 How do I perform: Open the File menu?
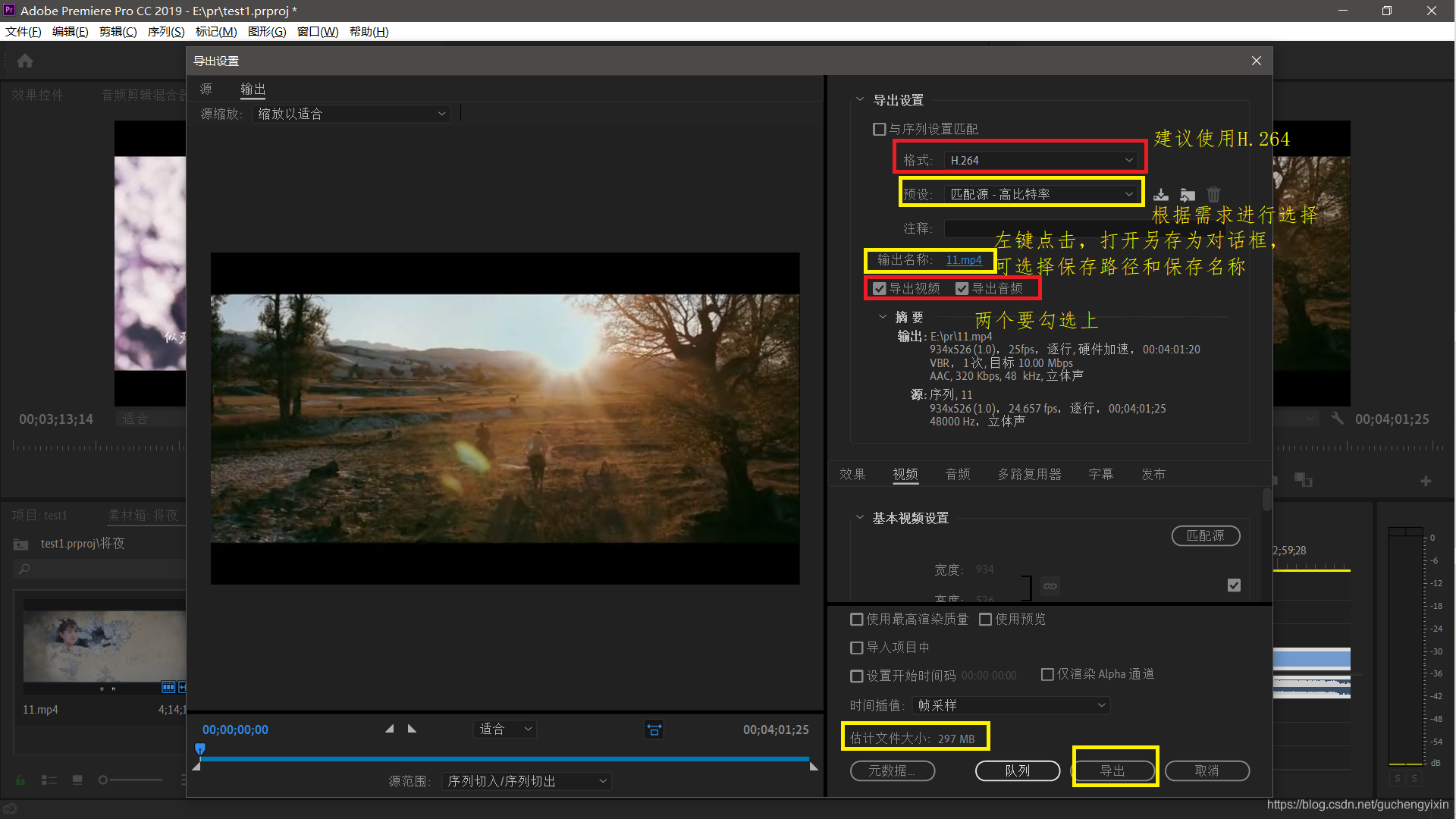24,31
